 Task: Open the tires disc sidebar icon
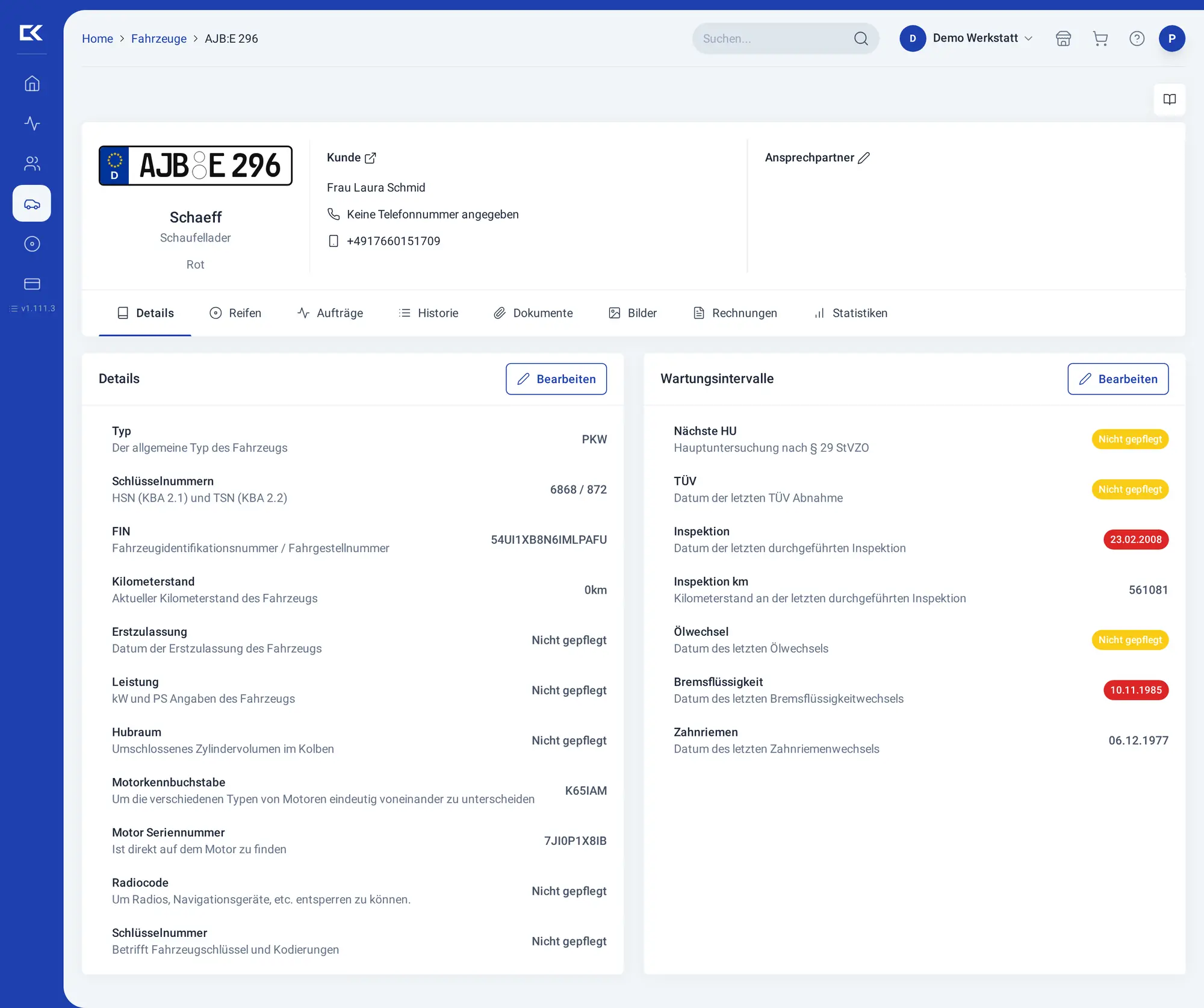coord(32,244)
